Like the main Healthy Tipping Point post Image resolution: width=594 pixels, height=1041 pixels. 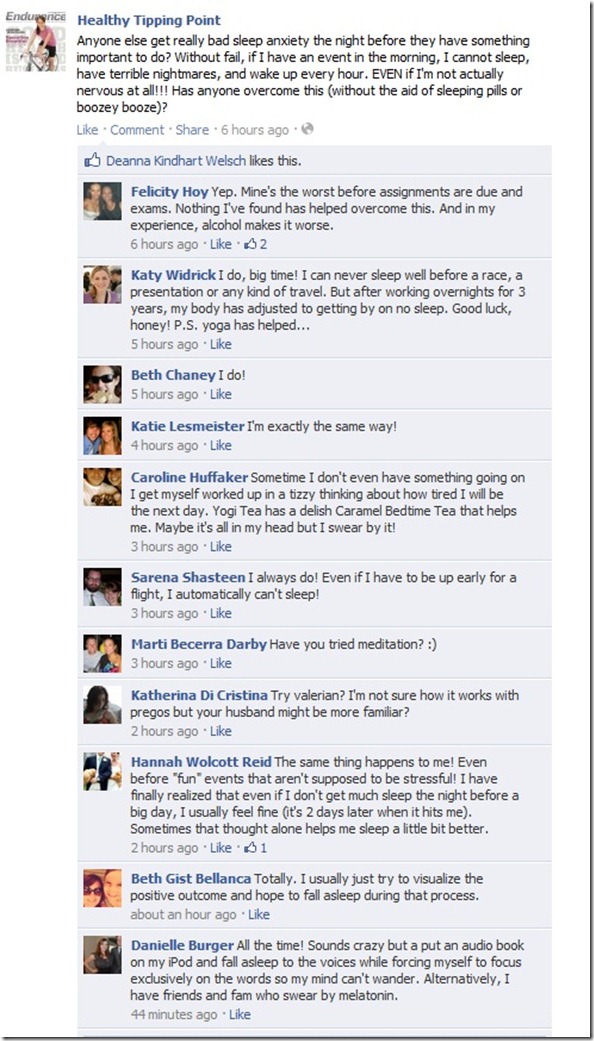point(87,129)
